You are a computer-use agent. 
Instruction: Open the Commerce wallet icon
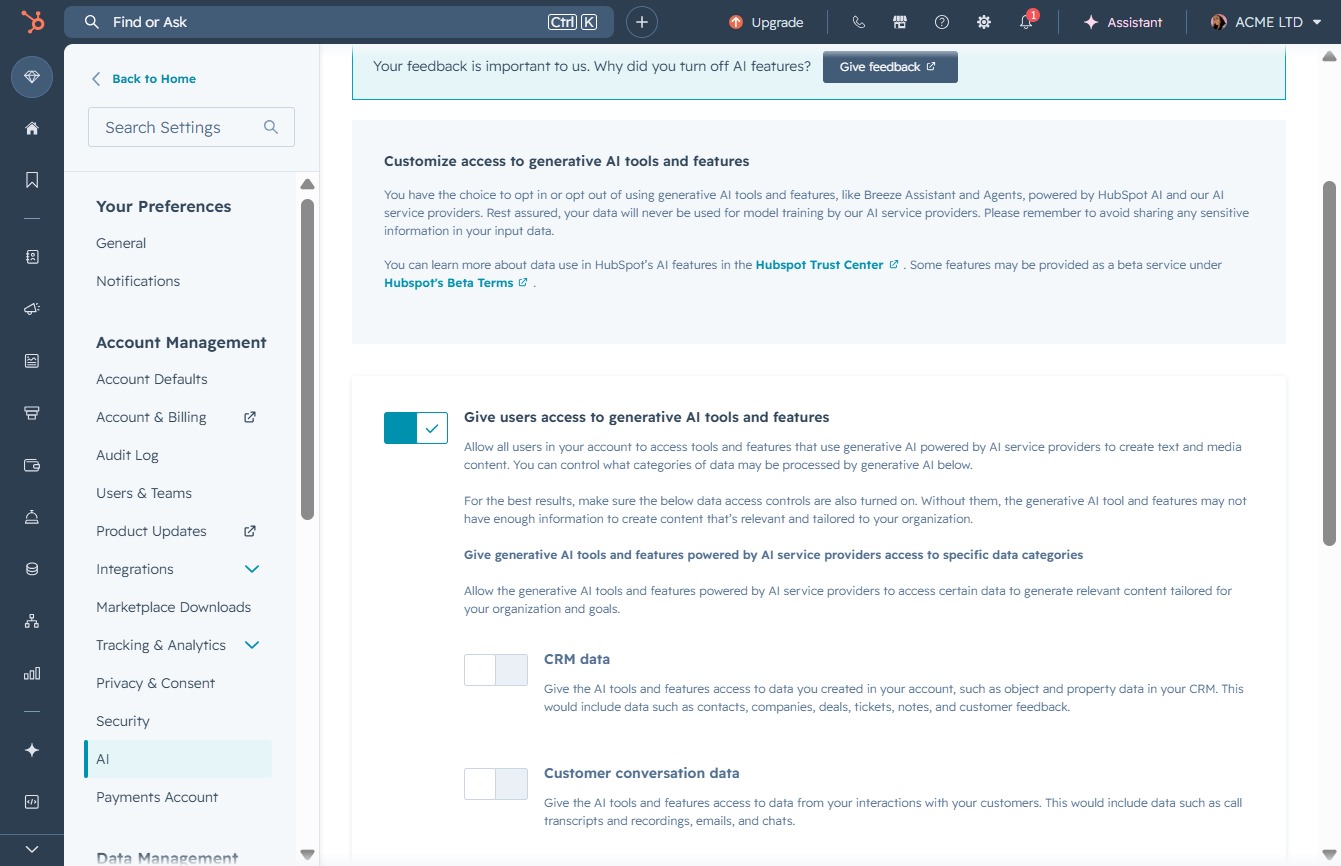click(32, 465)
